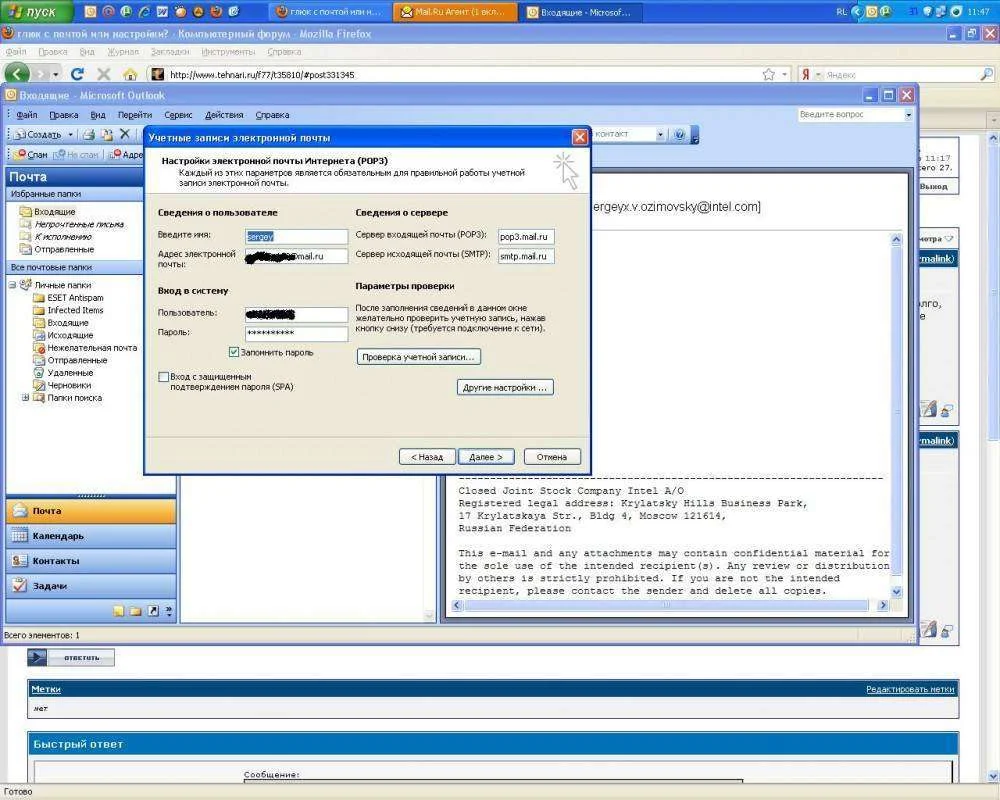The height and width of the screenshot is (800, 1000).
Task: Click the 'Другие настройки...' button
Action: [x=506, y=387]
